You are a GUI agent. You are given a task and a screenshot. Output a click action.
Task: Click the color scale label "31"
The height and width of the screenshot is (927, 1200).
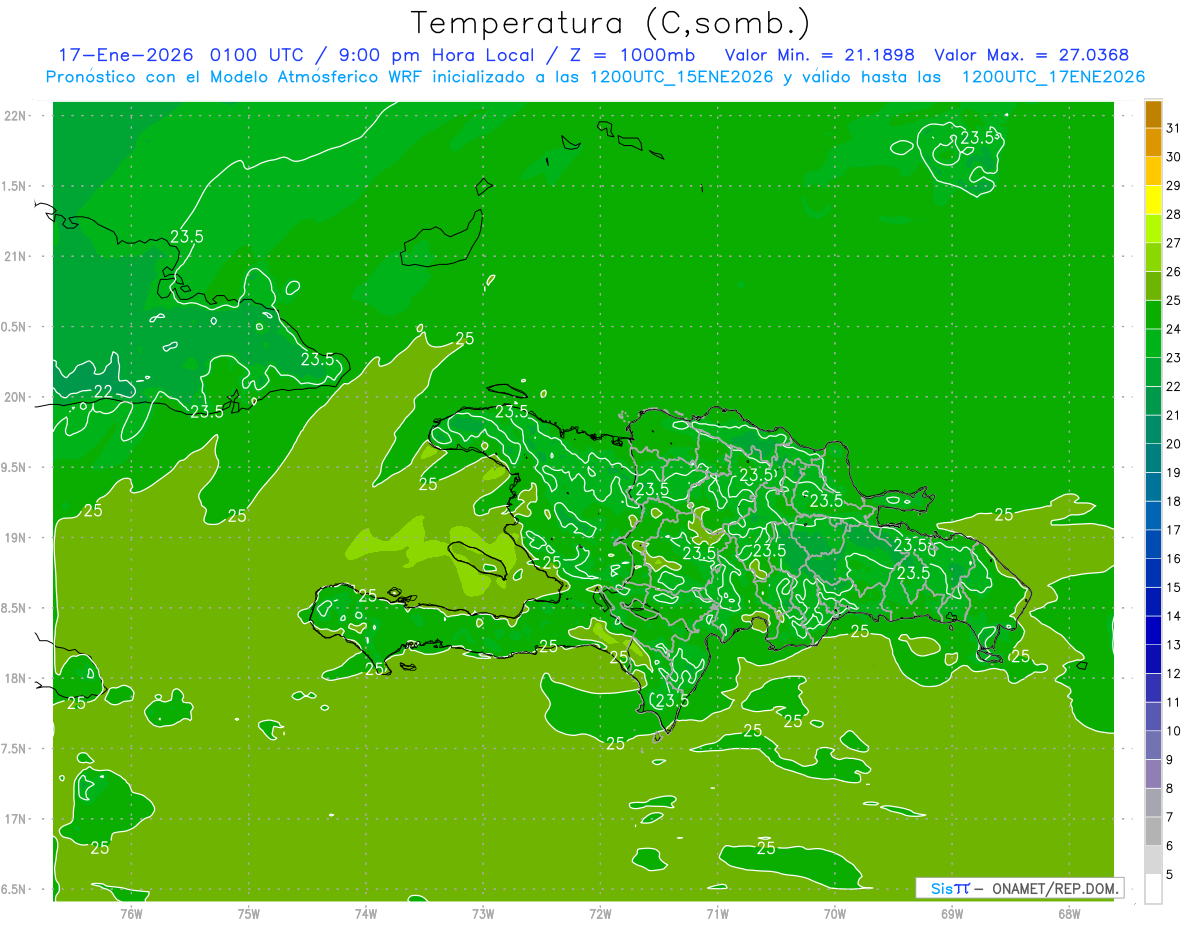coord(1174,128)
